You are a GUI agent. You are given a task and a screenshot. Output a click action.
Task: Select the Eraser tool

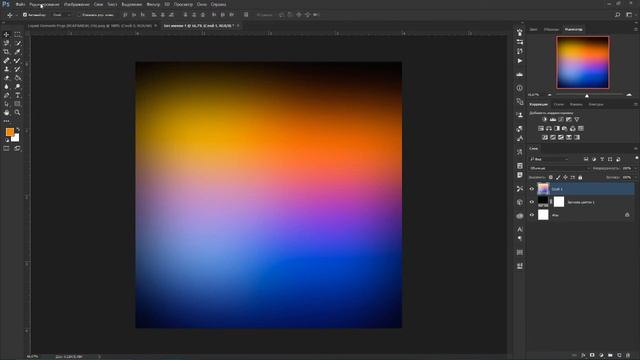[6, 78]
